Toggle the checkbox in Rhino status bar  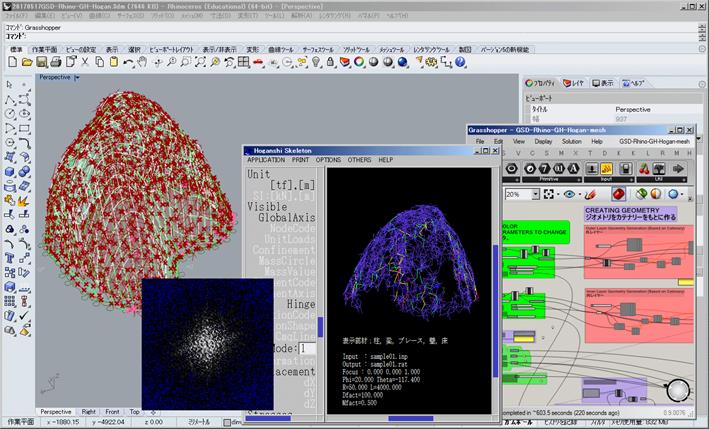coord(227,422)
